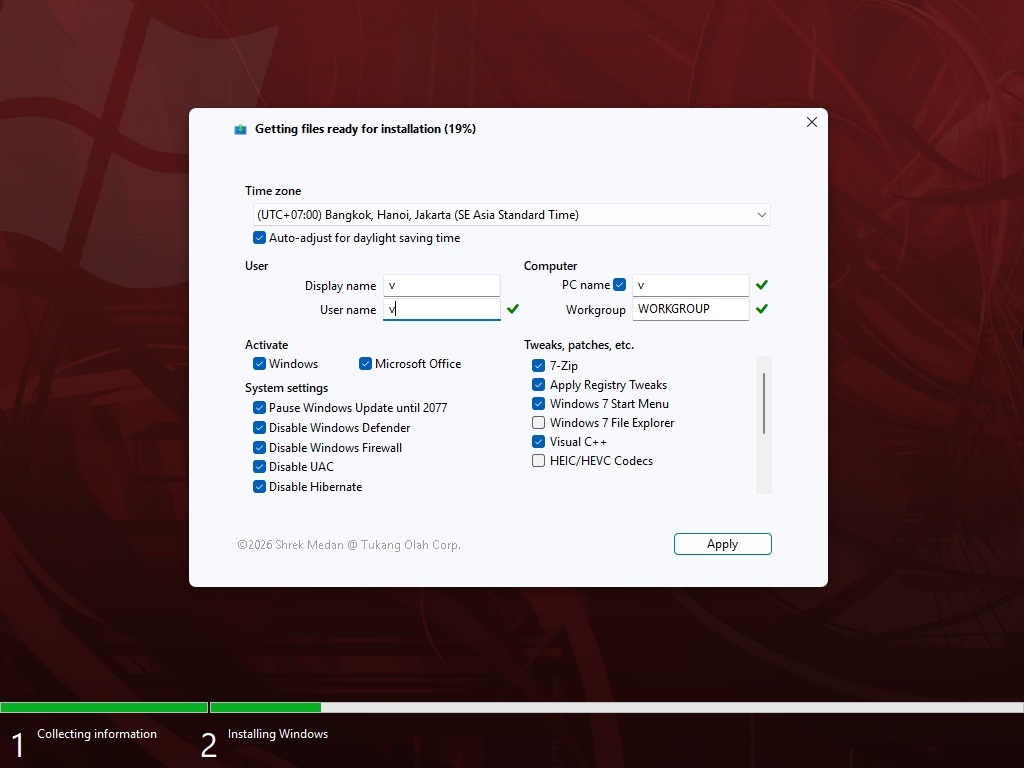The height and width of the screenshot is (768, 1024).
Task: Click the Collecting information step label
Action: (x=97, y=734)
